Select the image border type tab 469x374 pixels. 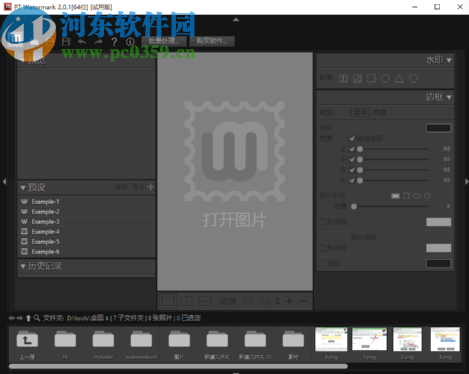(379, 112)
